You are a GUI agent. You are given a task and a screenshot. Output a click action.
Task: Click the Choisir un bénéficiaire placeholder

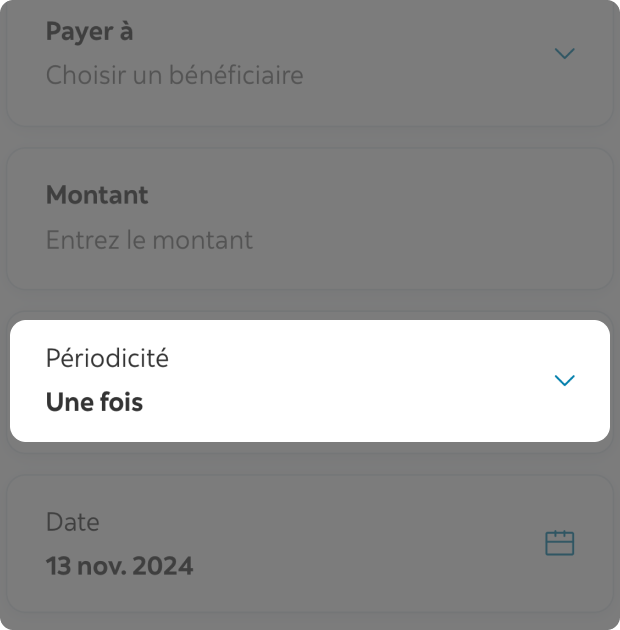[174, 75]
